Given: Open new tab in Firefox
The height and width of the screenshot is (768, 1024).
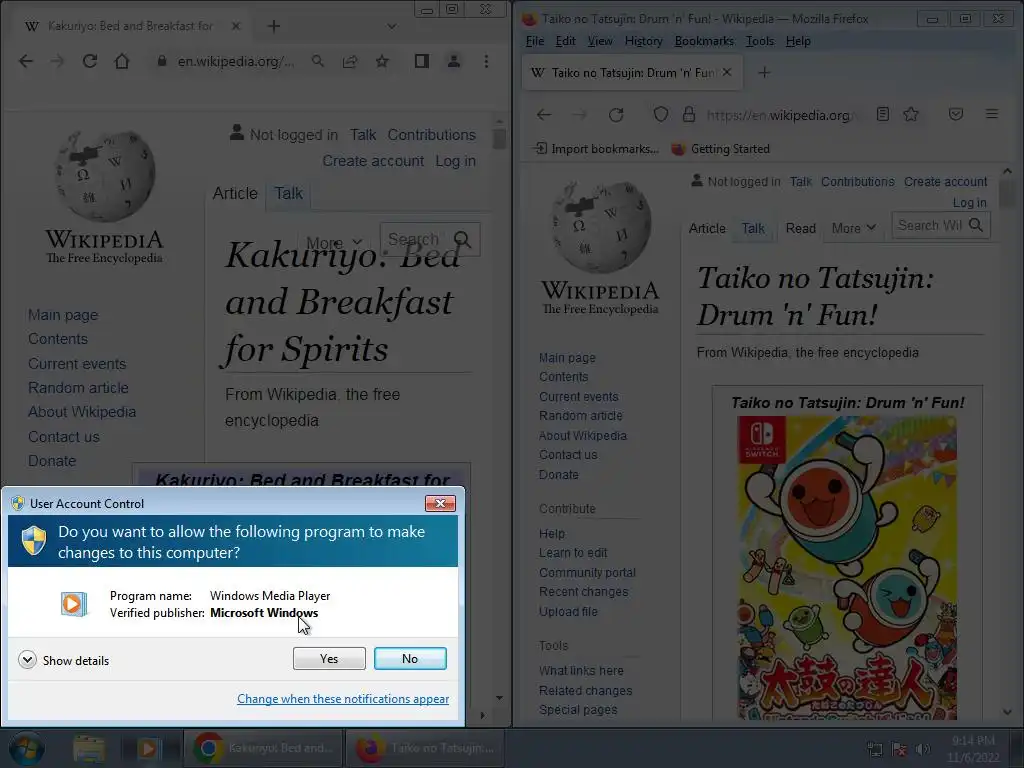Looking at the screenshot, I should coord(764,72).
